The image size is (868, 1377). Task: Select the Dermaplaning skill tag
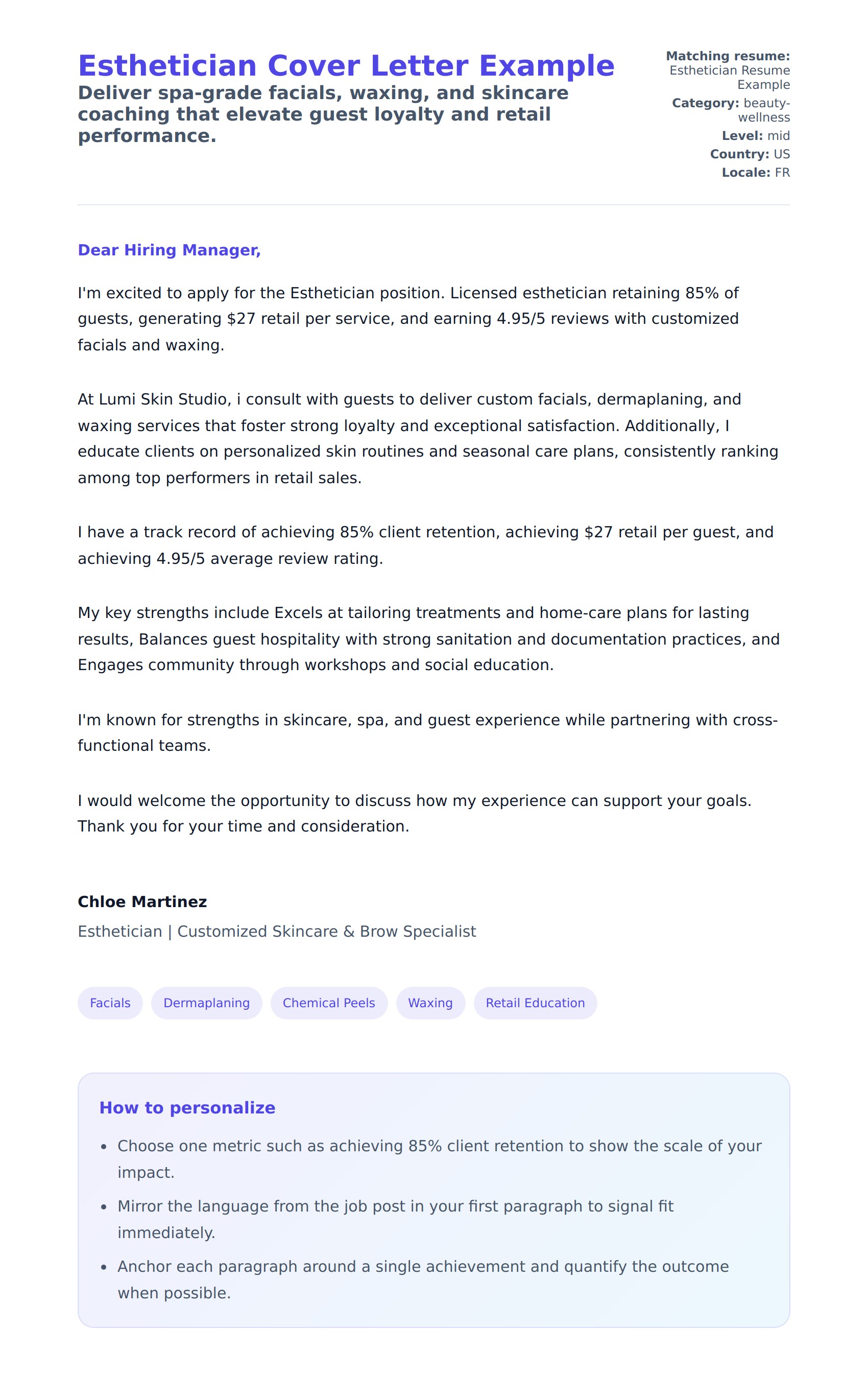click(206, 1003)
